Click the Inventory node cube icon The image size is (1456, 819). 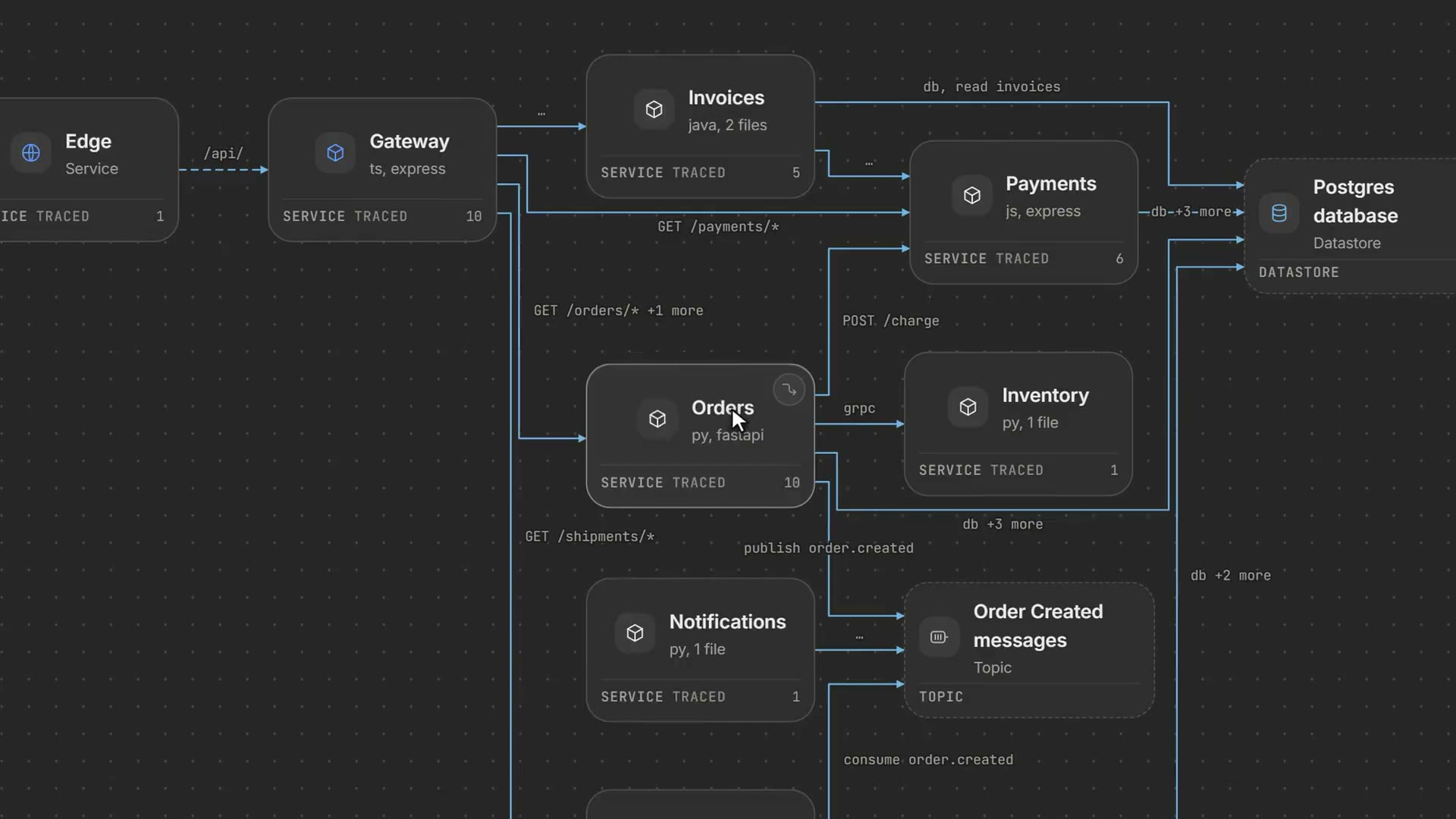(968, 407)
